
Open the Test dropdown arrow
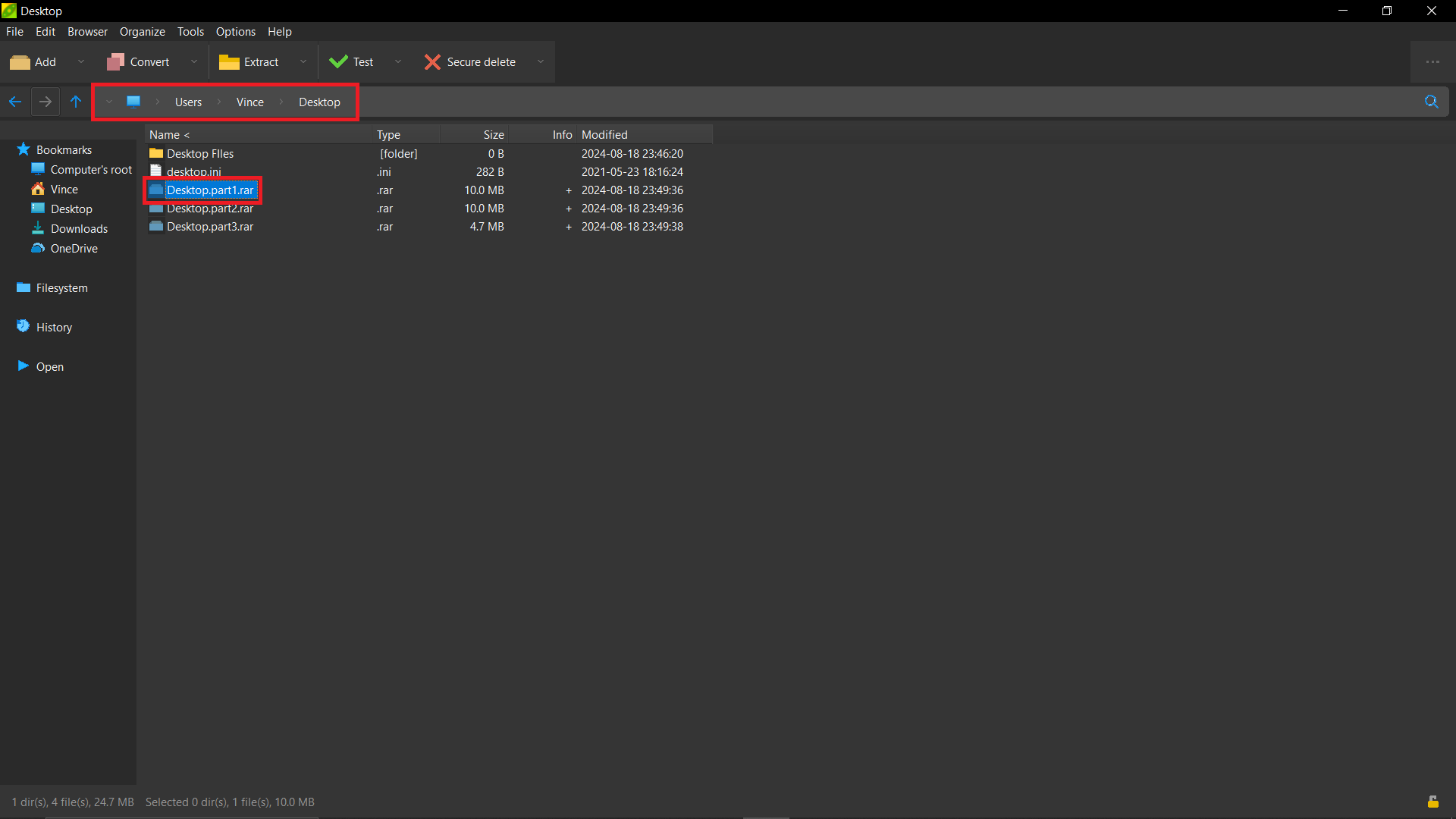[x=398, y=61]
